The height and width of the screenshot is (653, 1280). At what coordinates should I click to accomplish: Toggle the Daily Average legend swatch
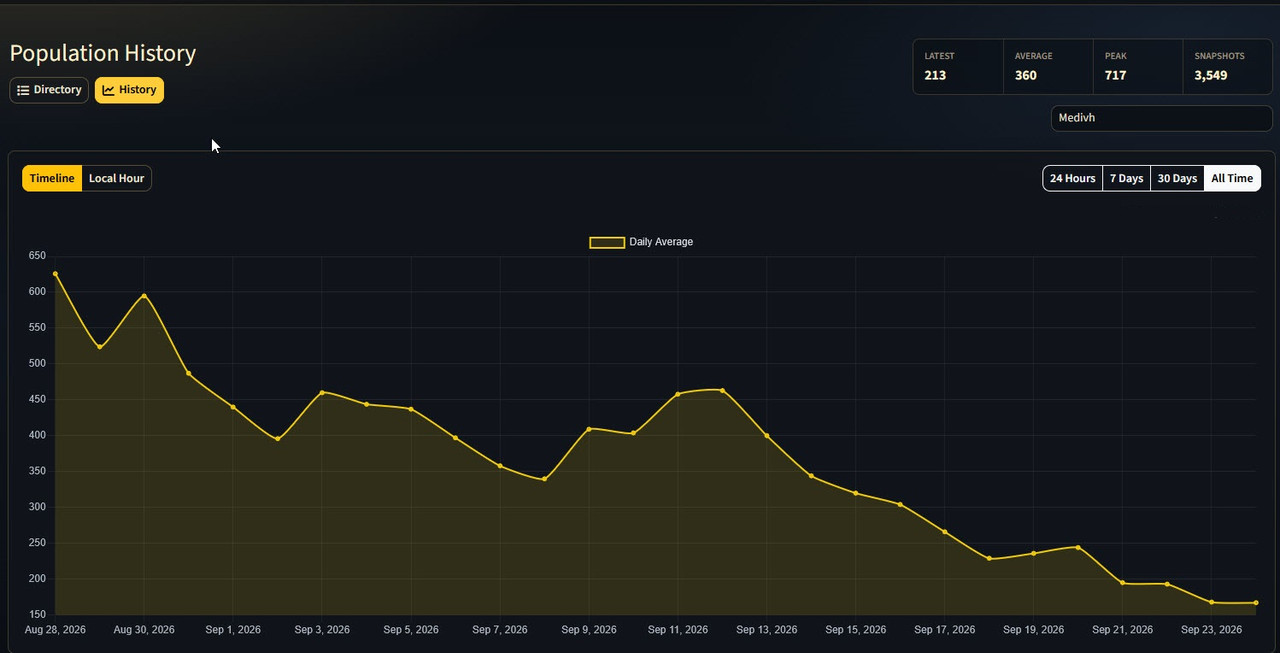[x=607, y=242]
